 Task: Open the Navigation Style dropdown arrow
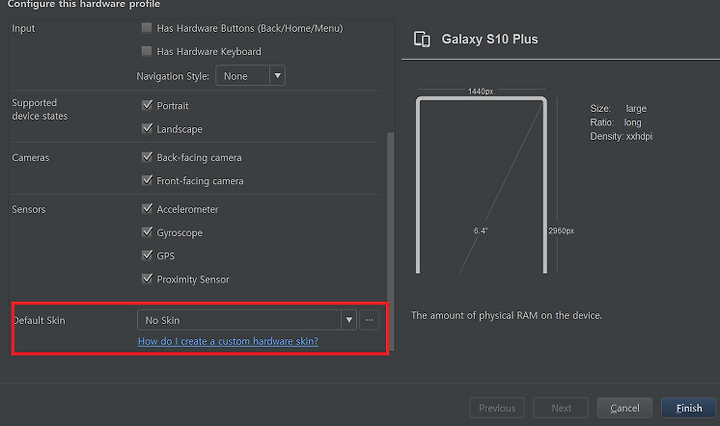tap(277, 76)
